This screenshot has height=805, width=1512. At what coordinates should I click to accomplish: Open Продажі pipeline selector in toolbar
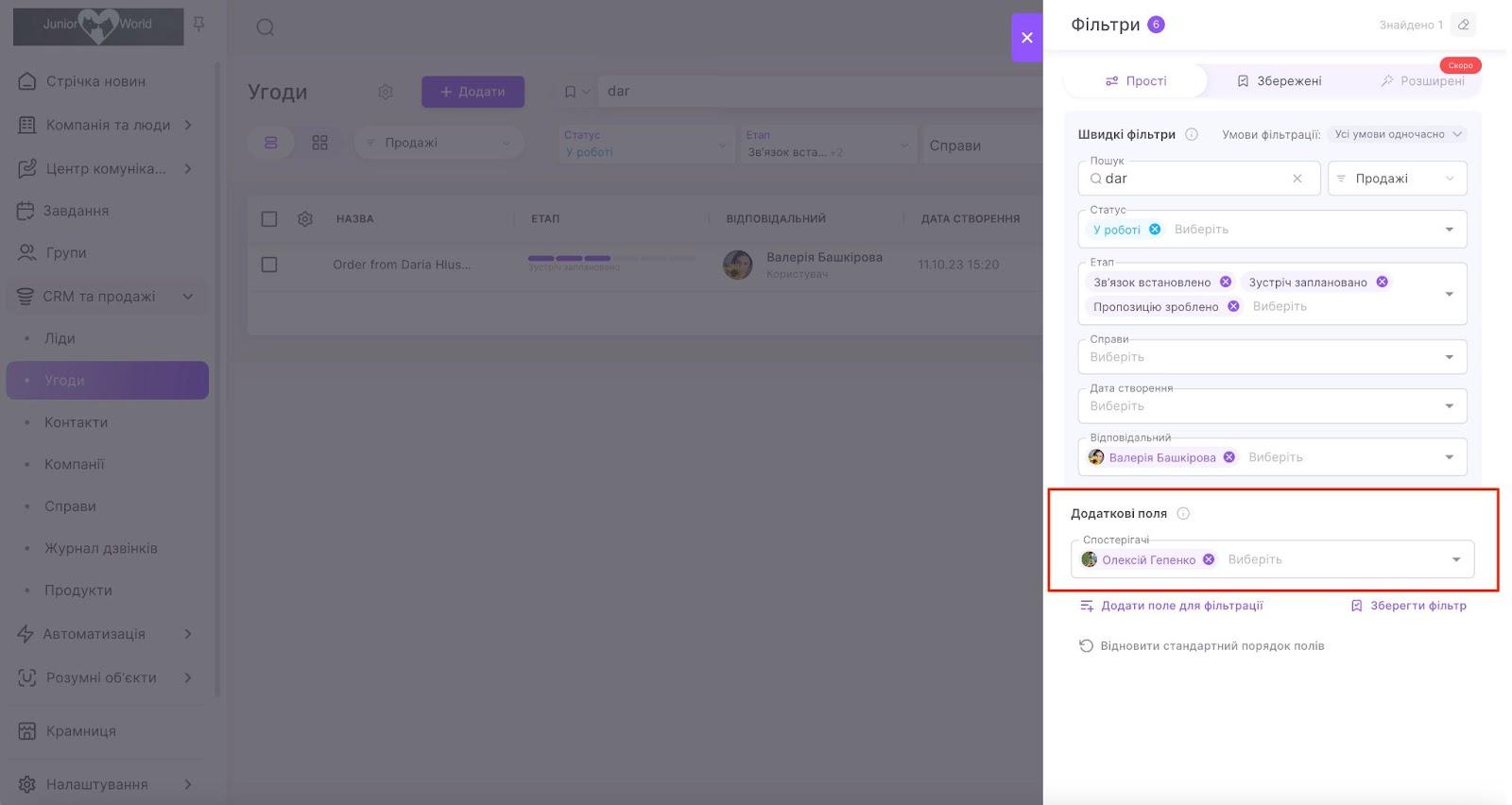click(439, 143)
